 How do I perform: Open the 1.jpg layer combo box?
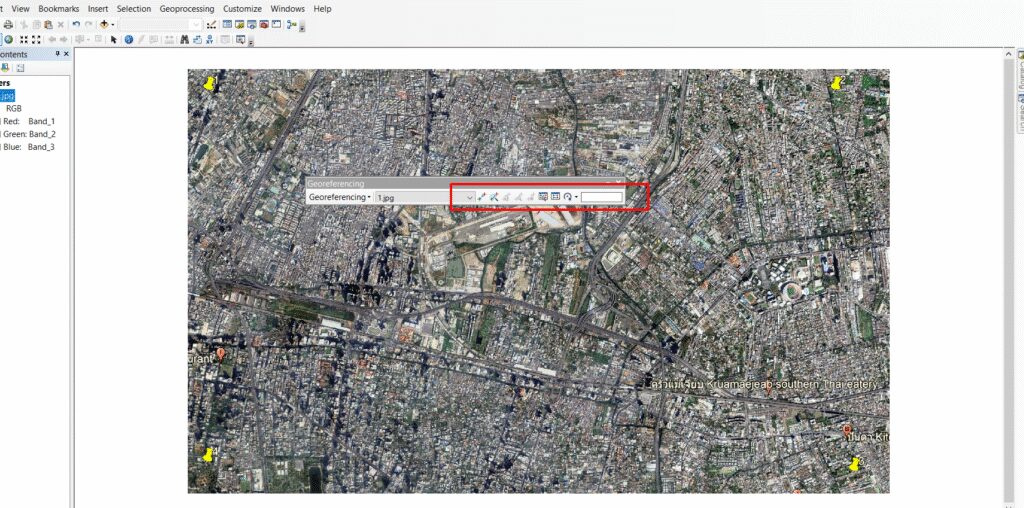[425, 197]
